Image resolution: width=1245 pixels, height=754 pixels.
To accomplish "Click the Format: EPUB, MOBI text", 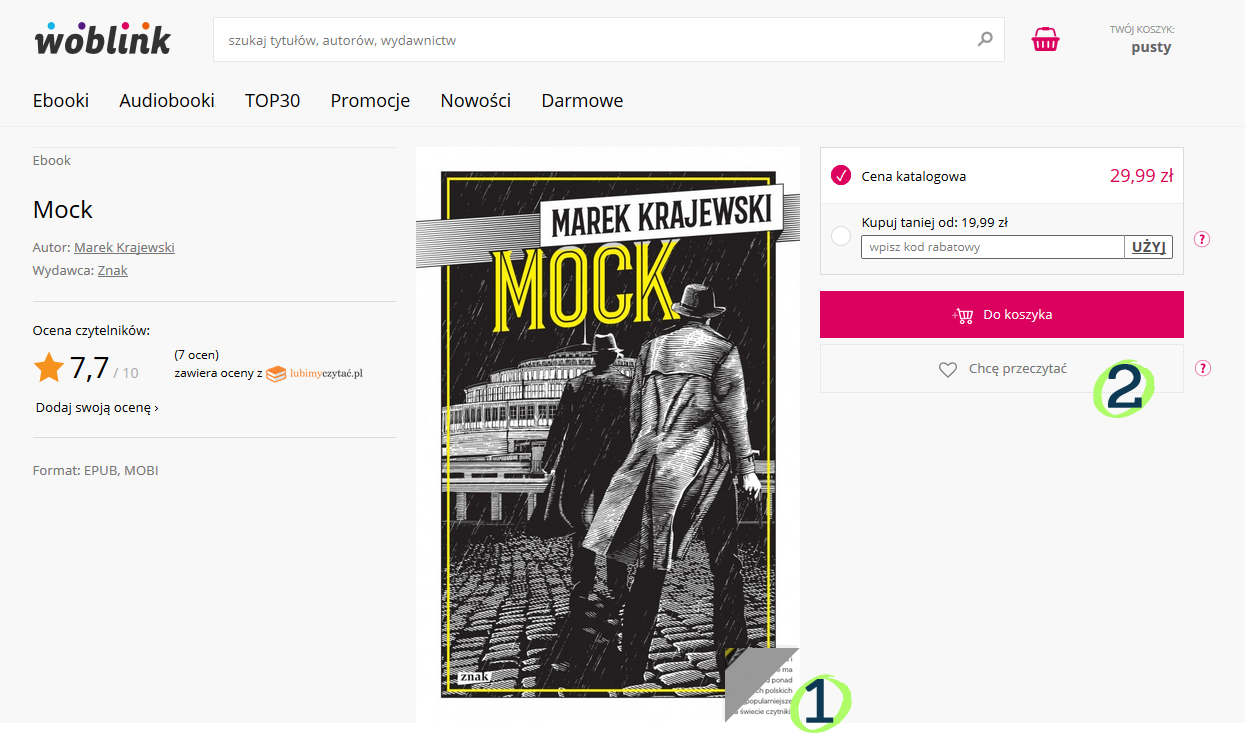I will 96,470.
